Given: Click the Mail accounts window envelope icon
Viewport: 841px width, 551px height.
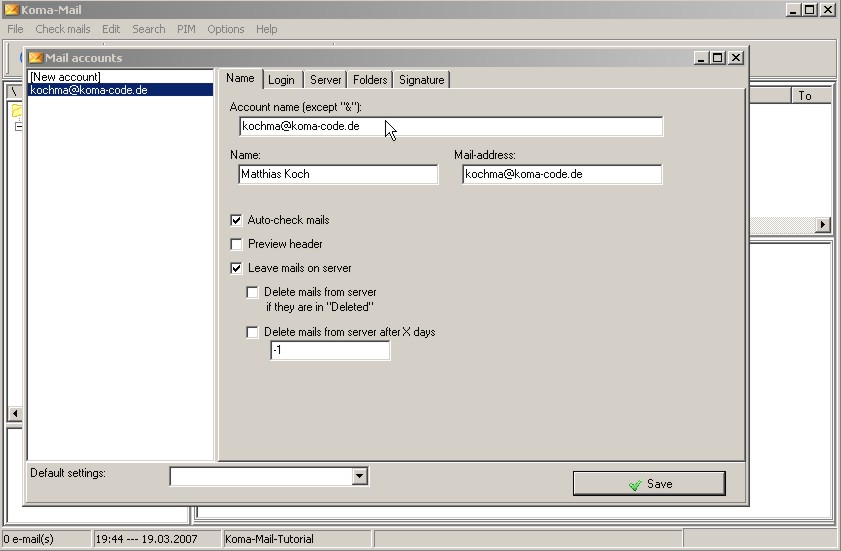Looking at the screenshot, I should pos(35,57).
